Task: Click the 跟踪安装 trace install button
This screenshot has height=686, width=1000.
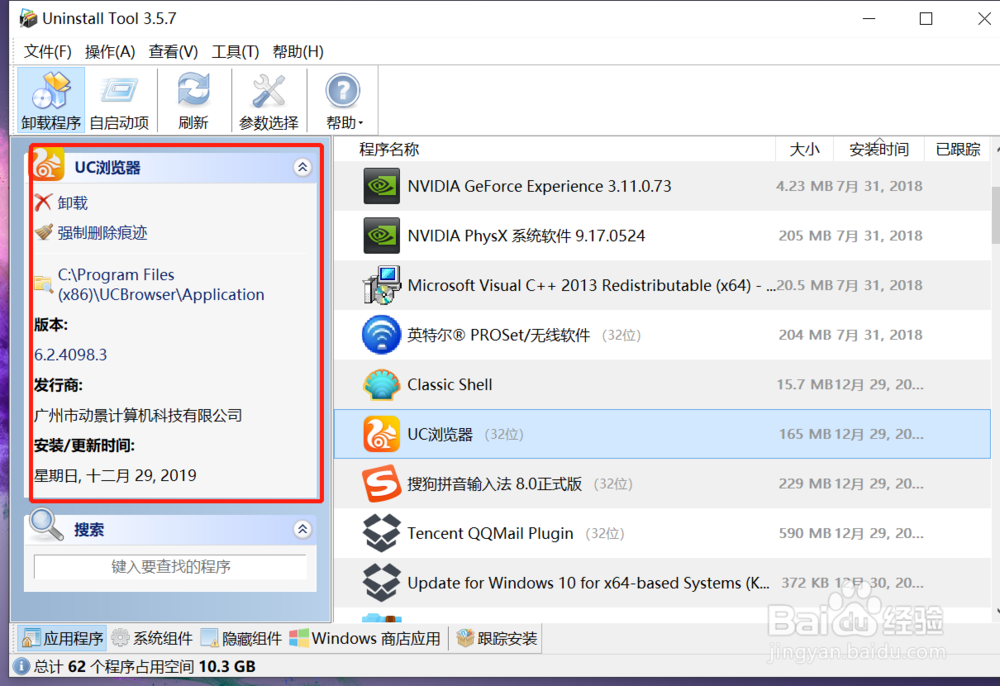Action: click(x=497, y=638)
